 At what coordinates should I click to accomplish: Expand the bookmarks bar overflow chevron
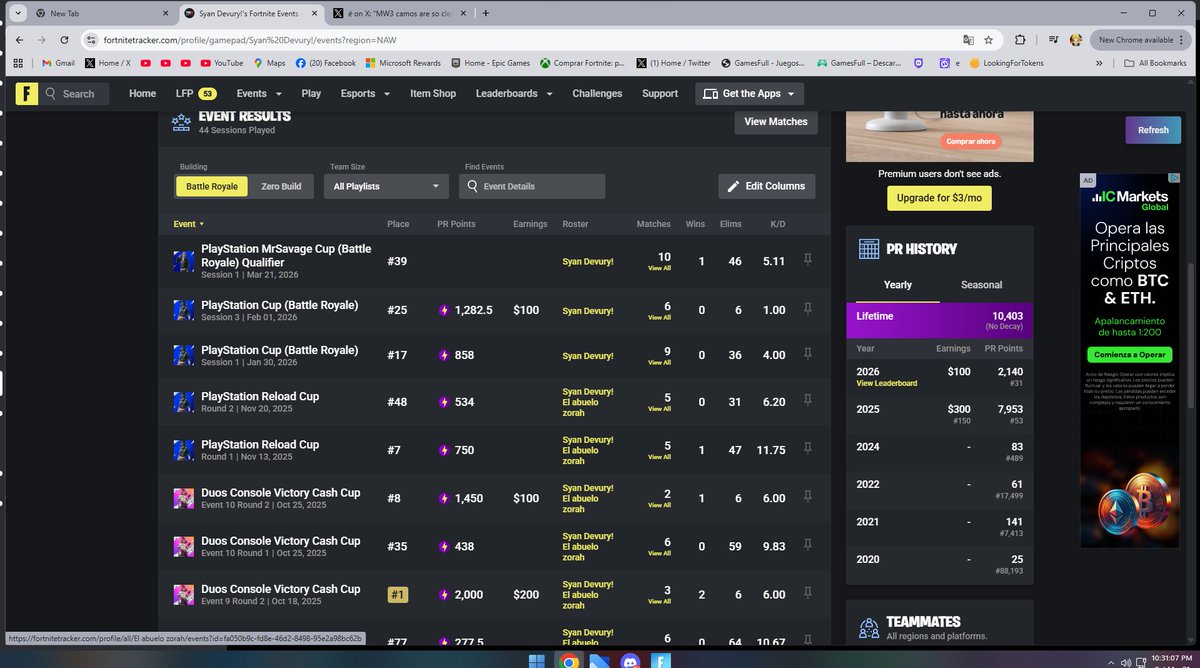click(x=1101, y=63)
